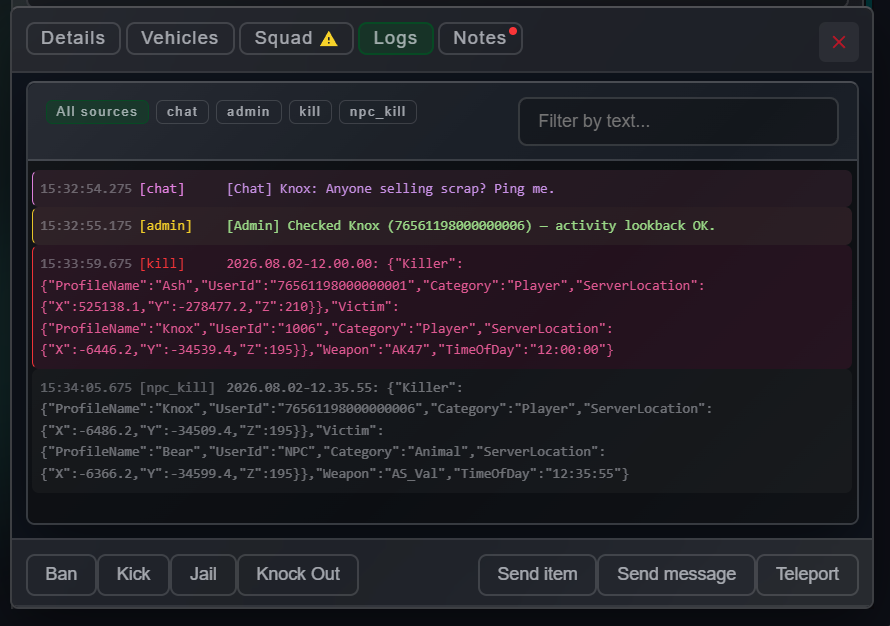Select the kill log entry with AK47

(442, 306)
